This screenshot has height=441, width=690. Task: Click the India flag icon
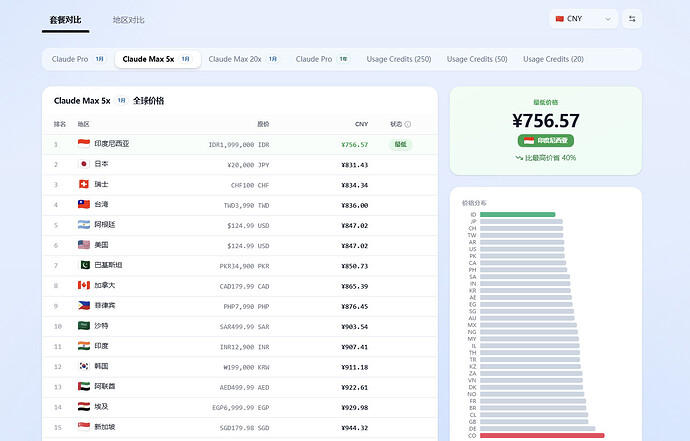coord(84,346)
